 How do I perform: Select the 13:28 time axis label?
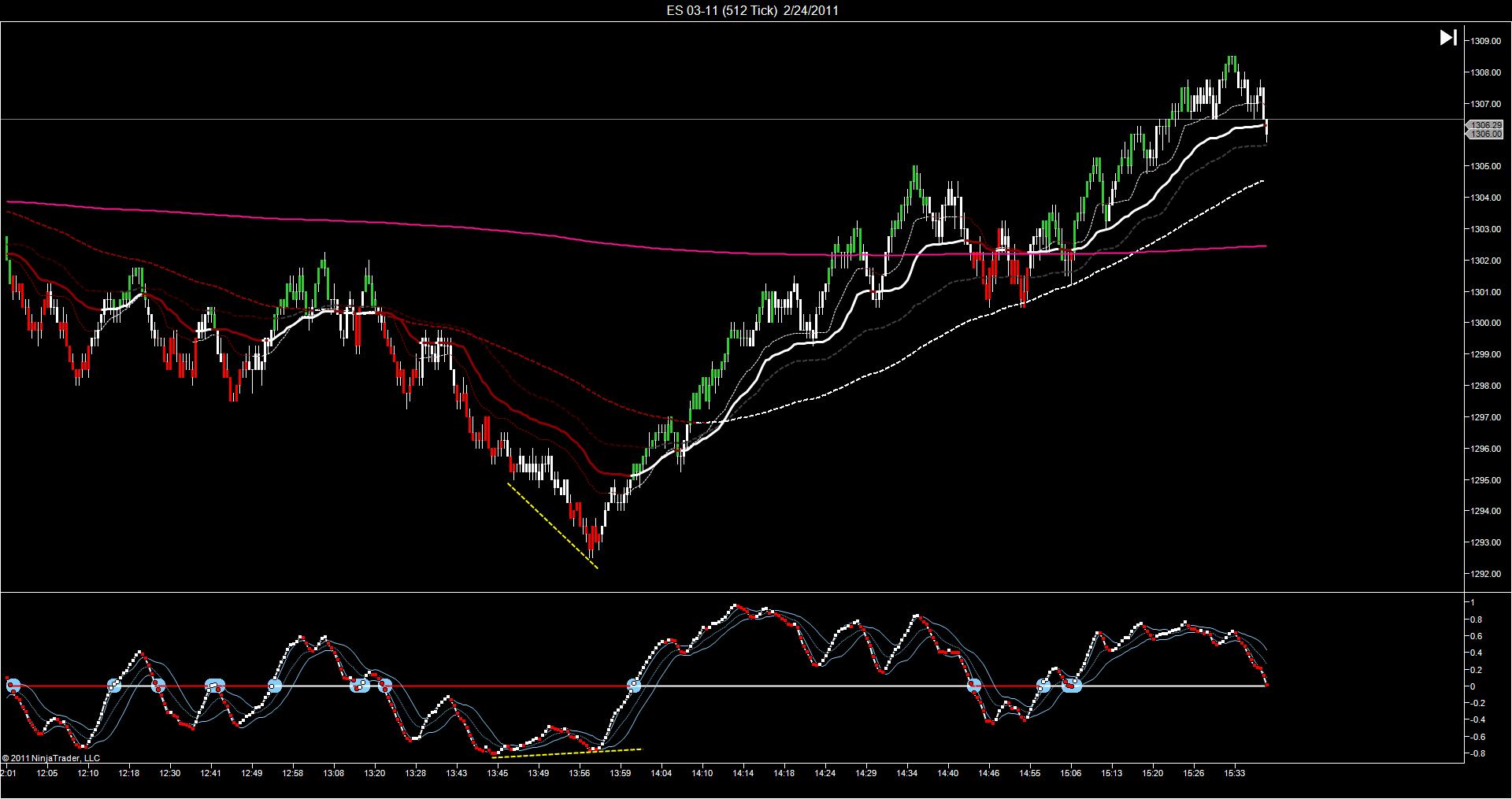pos(416,774)
